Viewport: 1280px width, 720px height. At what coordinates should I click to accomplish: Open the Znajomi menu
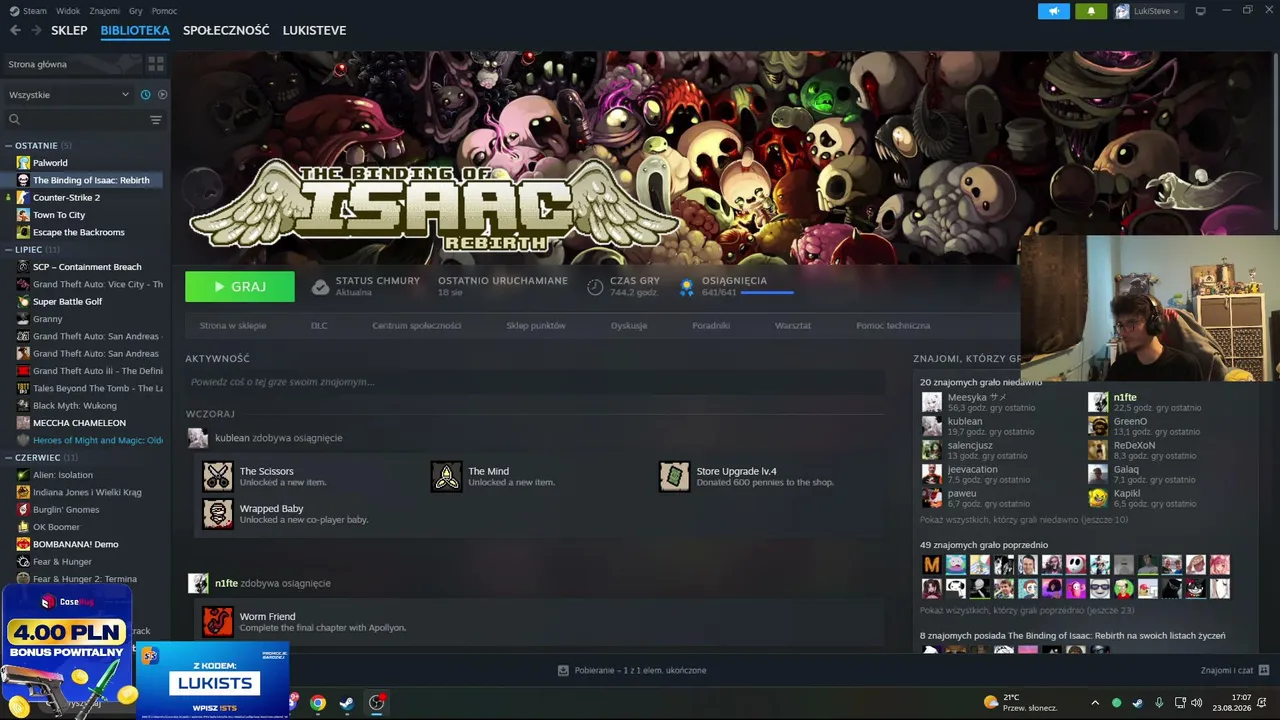coord(104,11)
